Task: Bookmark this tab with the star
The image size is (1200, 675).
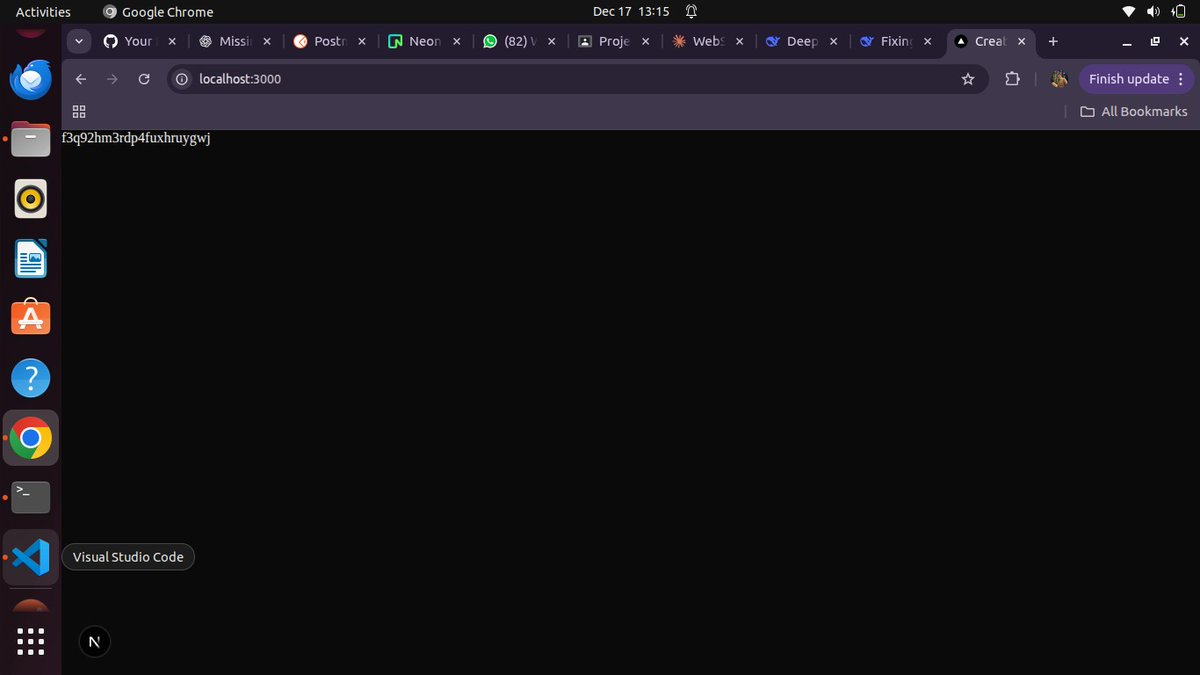Action: point(968,79)
